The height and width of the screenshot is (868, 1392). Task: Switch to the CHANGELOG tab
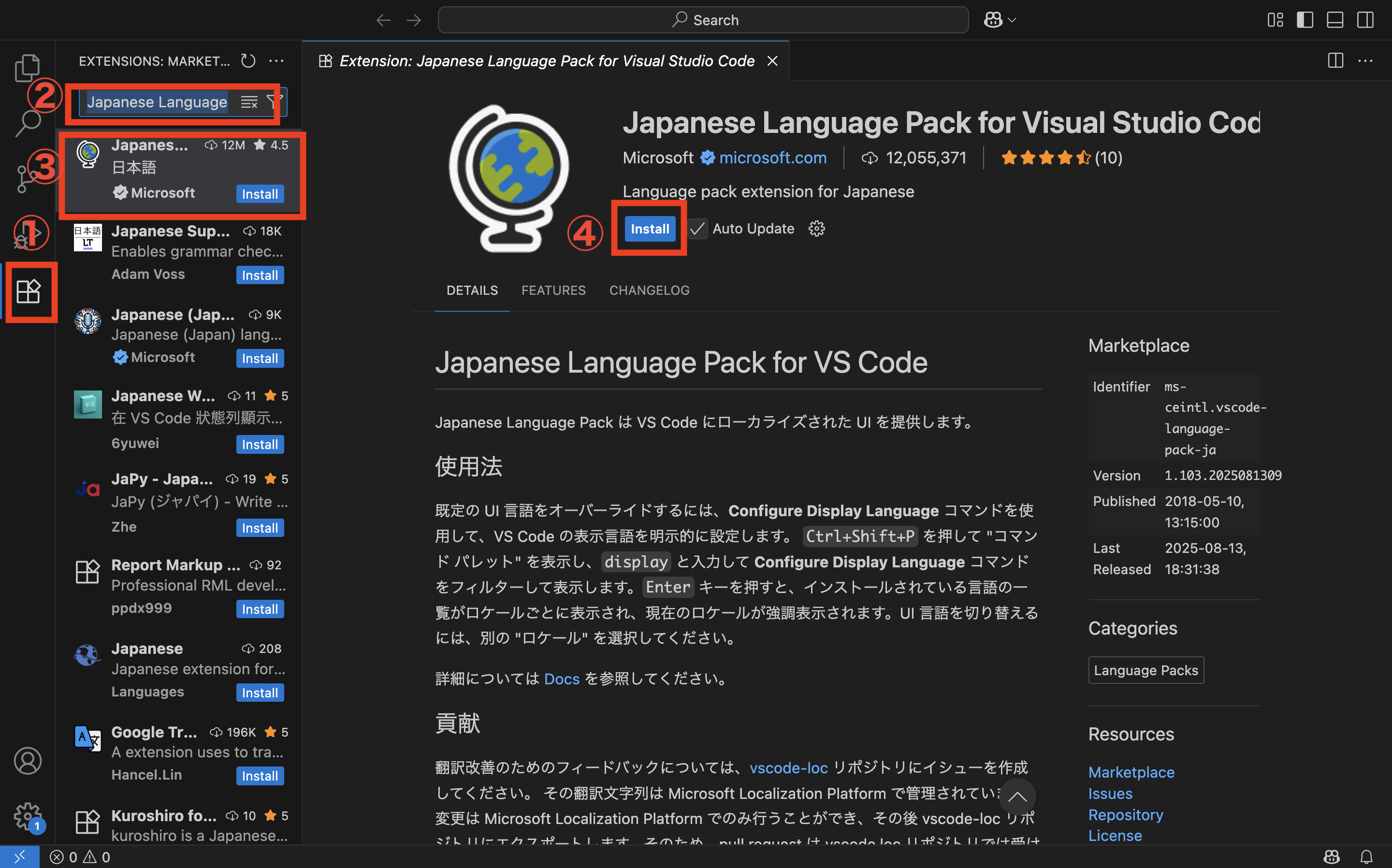point(649,290)
